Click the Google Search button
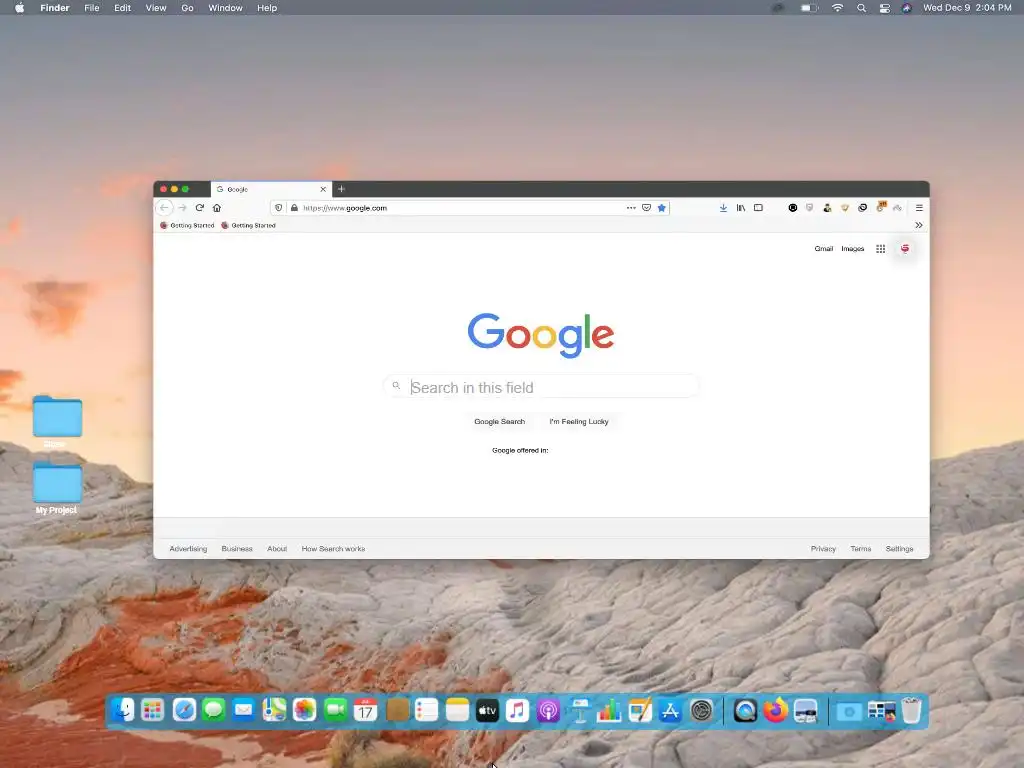This screenshot has height=768, width=1024. coord(500,421)
